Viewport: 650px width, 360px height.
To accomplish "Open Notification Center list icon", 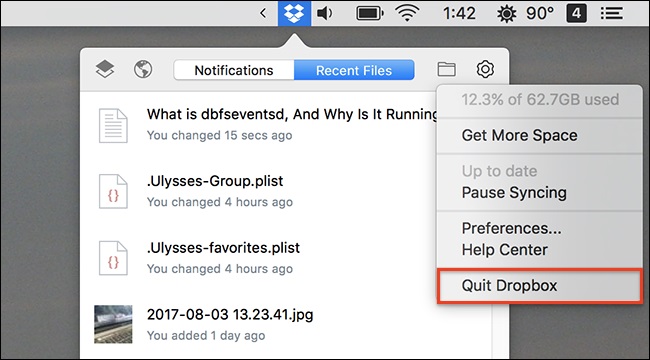I will [x=612, y=13].
